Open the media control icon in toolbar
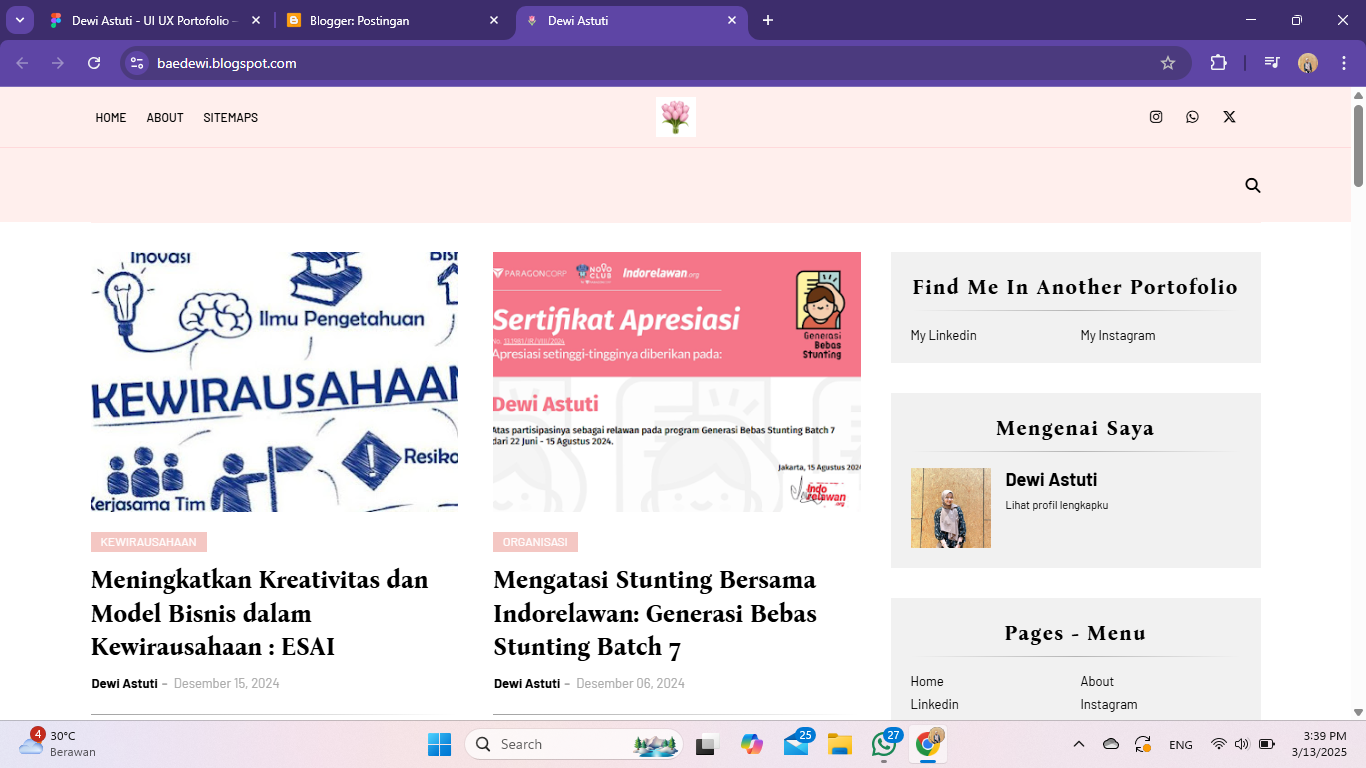Screen dimensions: 1366x768 click(x=1272, y=63)
